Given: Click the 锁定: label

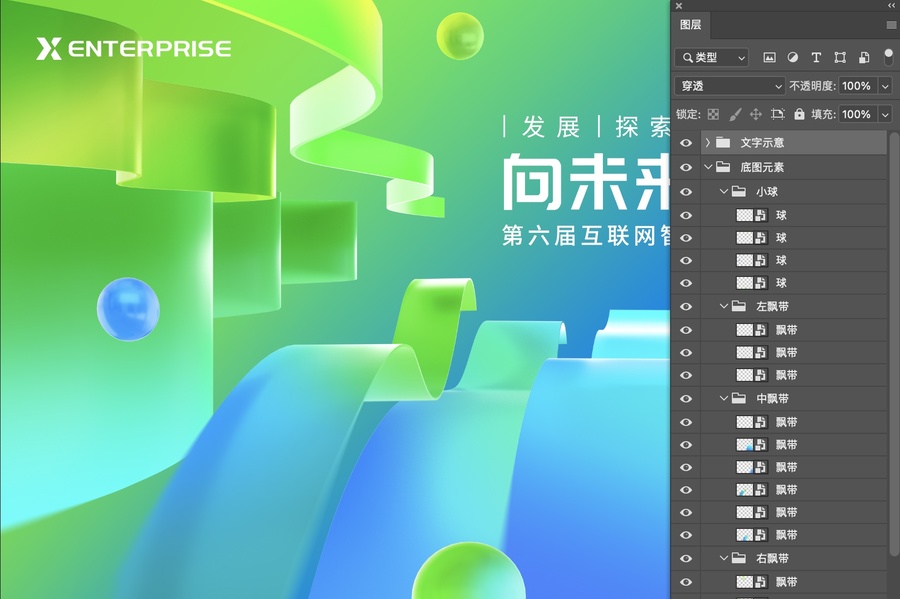Looking at the screenshot, I should (688, 114).
